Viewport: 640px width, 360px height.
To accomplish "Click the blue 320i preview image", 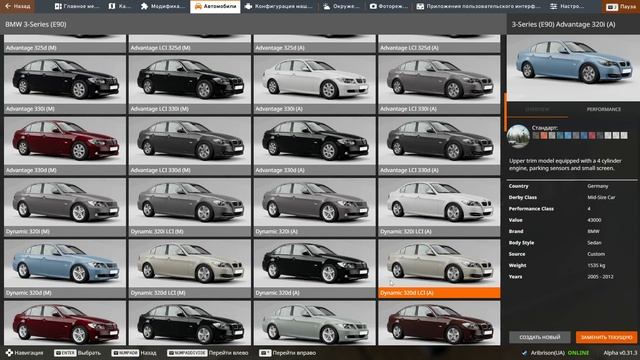I will tap(573, 68).
